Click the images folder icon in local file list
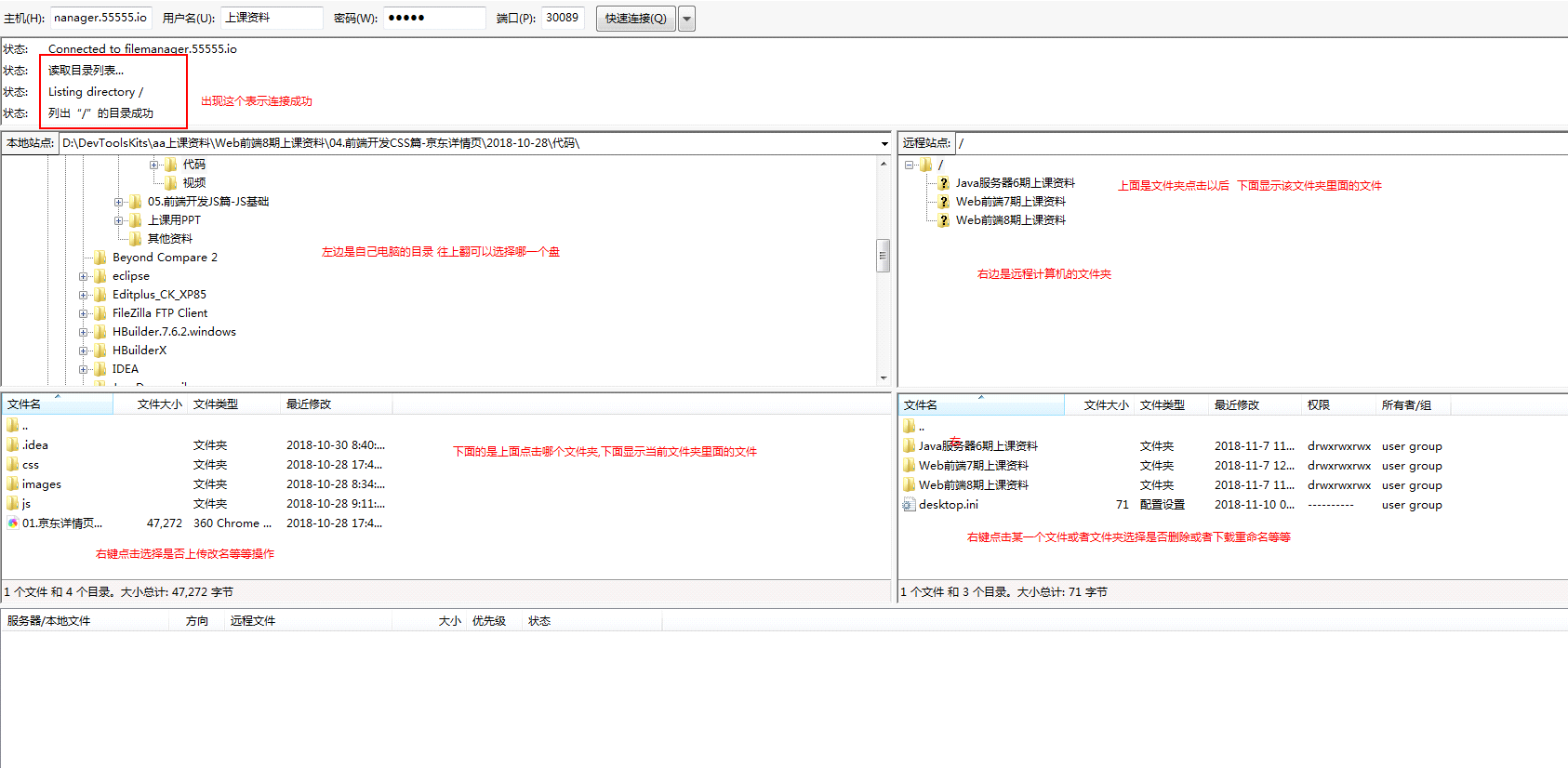Image resolution: width=1568 pixels, height=768 pixels. 13,484
